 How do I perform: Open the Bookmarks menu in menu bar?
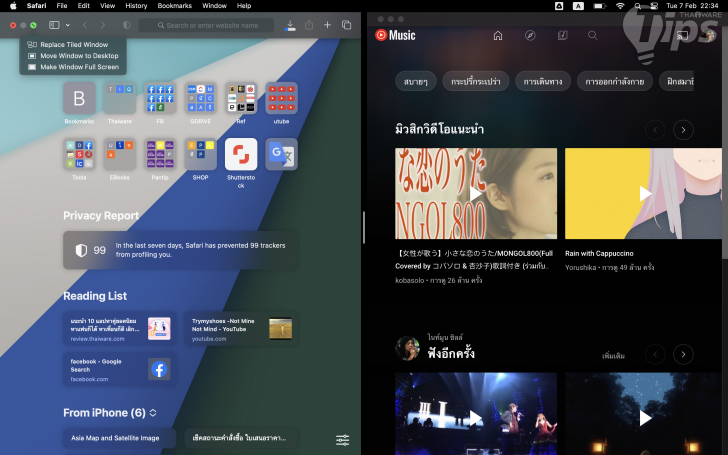(175, 6)
